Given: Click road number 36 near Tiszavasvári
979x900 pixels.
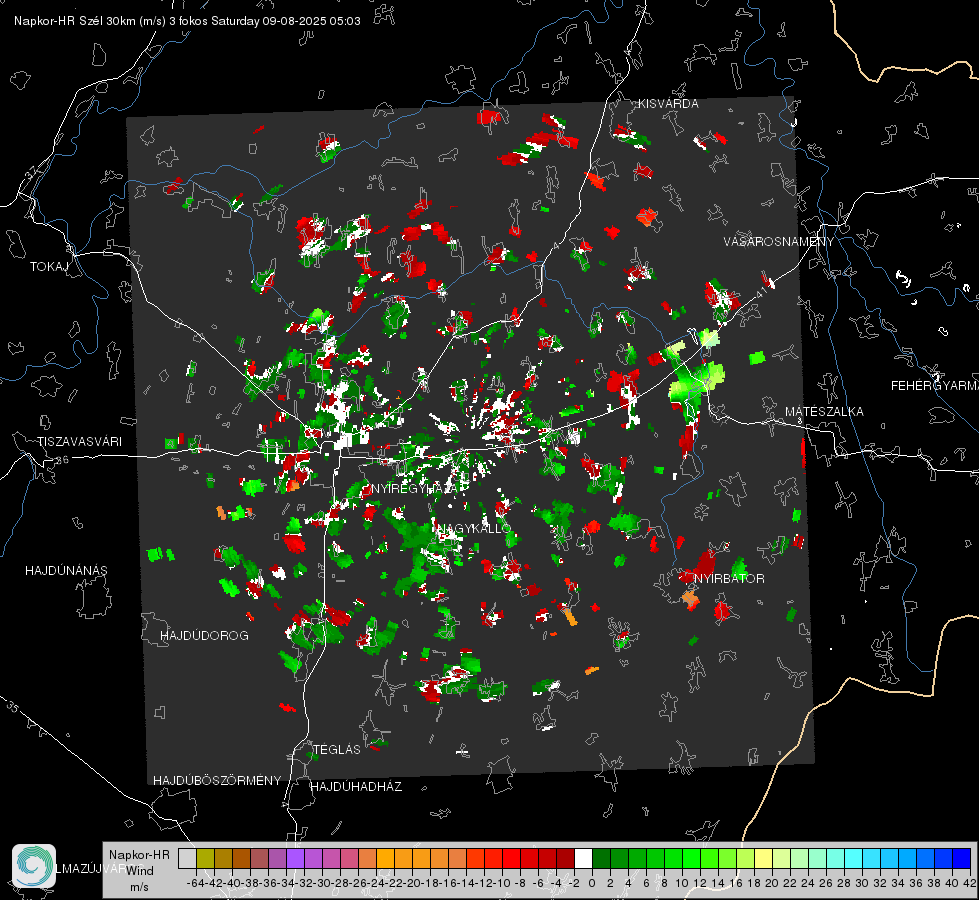Looking at the screenshot, I should click(x=62, y=460).
